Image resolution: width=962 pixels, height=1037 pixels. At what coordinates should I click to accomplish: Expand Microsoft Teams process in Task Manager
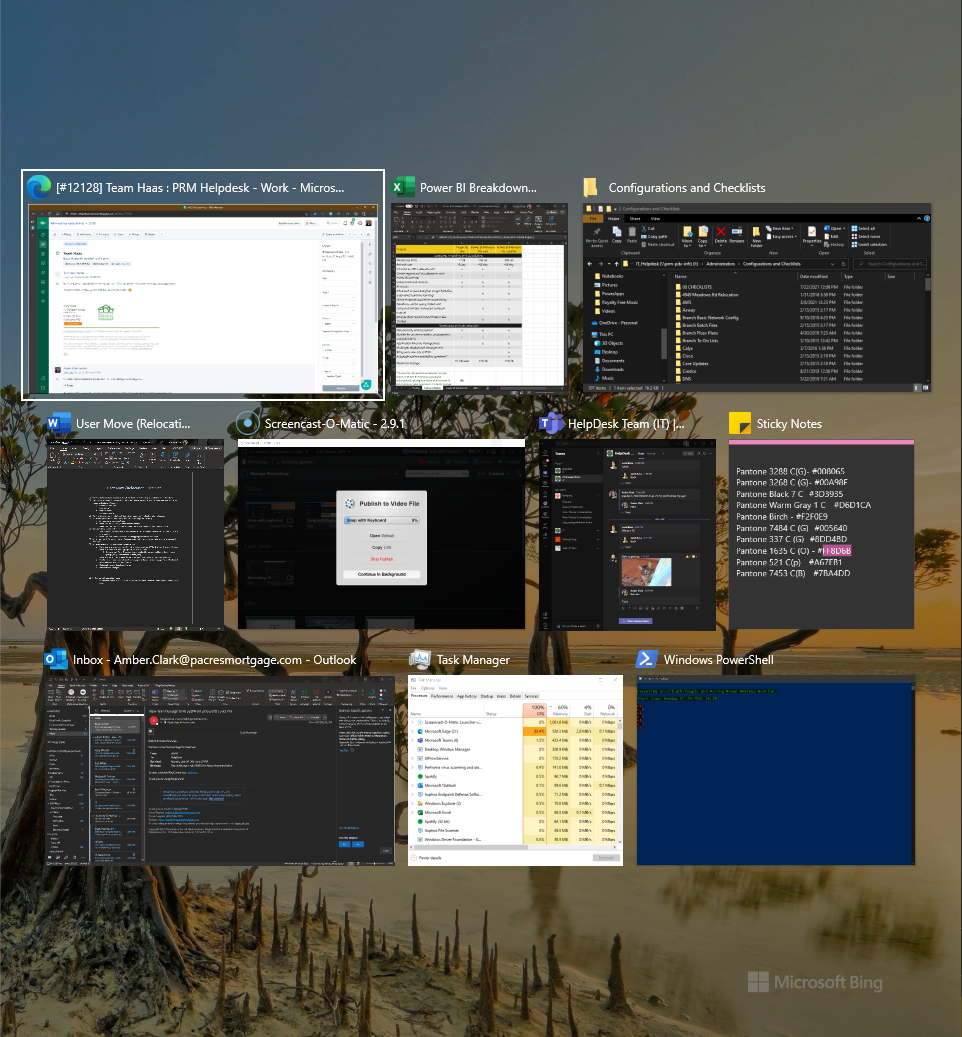pyautogui.click(x=413, y=740)
